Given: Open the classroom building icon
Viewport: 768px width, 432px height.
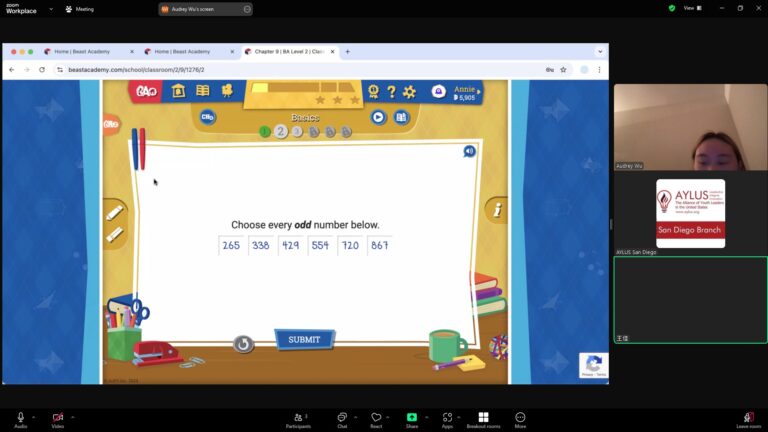Looking at the screenshot, I should (x=178, y=91).
